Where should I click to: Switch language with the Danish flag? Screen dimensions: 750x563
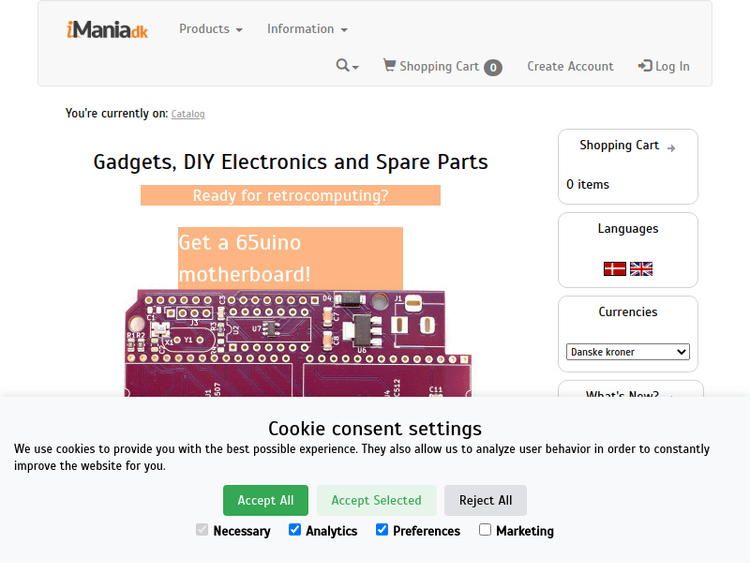pyautogui.click(x=615, y=269)
